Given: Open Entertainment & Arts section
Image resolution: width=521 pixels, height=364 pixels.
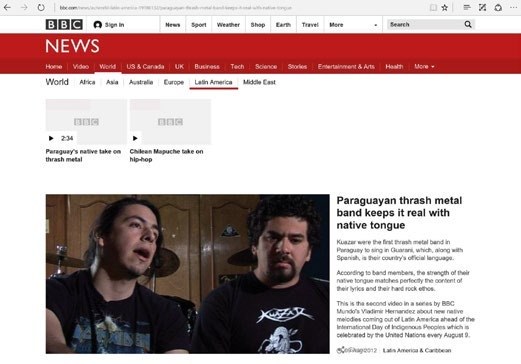Looking at the screenshot, I should [x=346, y=67].
